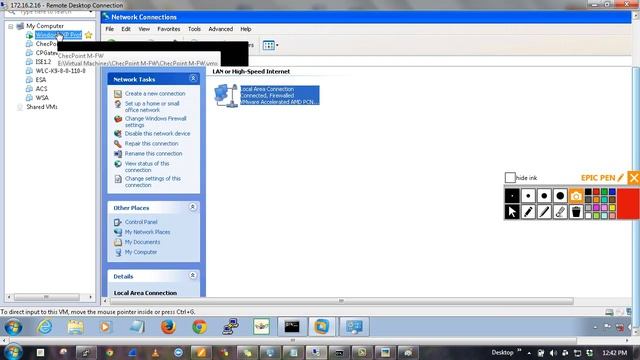Open the Edit menu in Network Connections
This screenshot has width=640, height=360.
[x=126, y=29]
